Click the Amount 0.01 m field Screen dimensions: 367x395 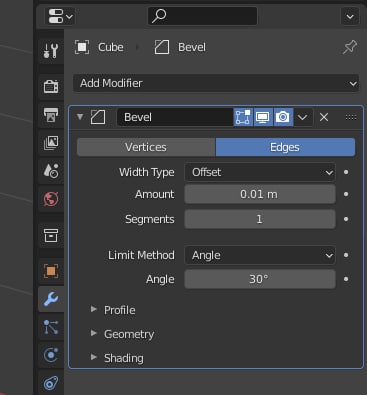[260, 194]
